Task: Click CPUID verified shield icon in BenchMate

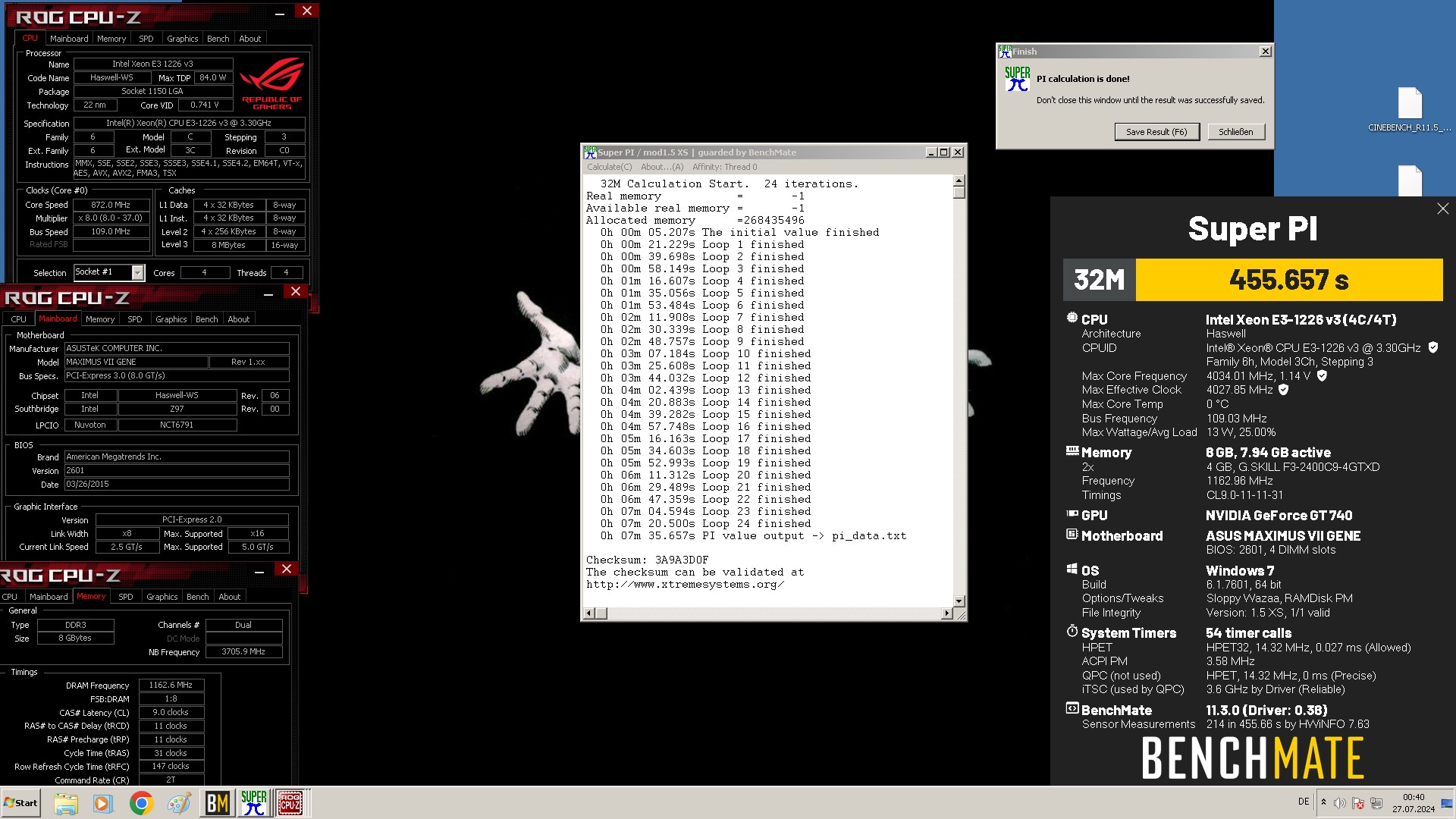Action: tap(1433, 347)
